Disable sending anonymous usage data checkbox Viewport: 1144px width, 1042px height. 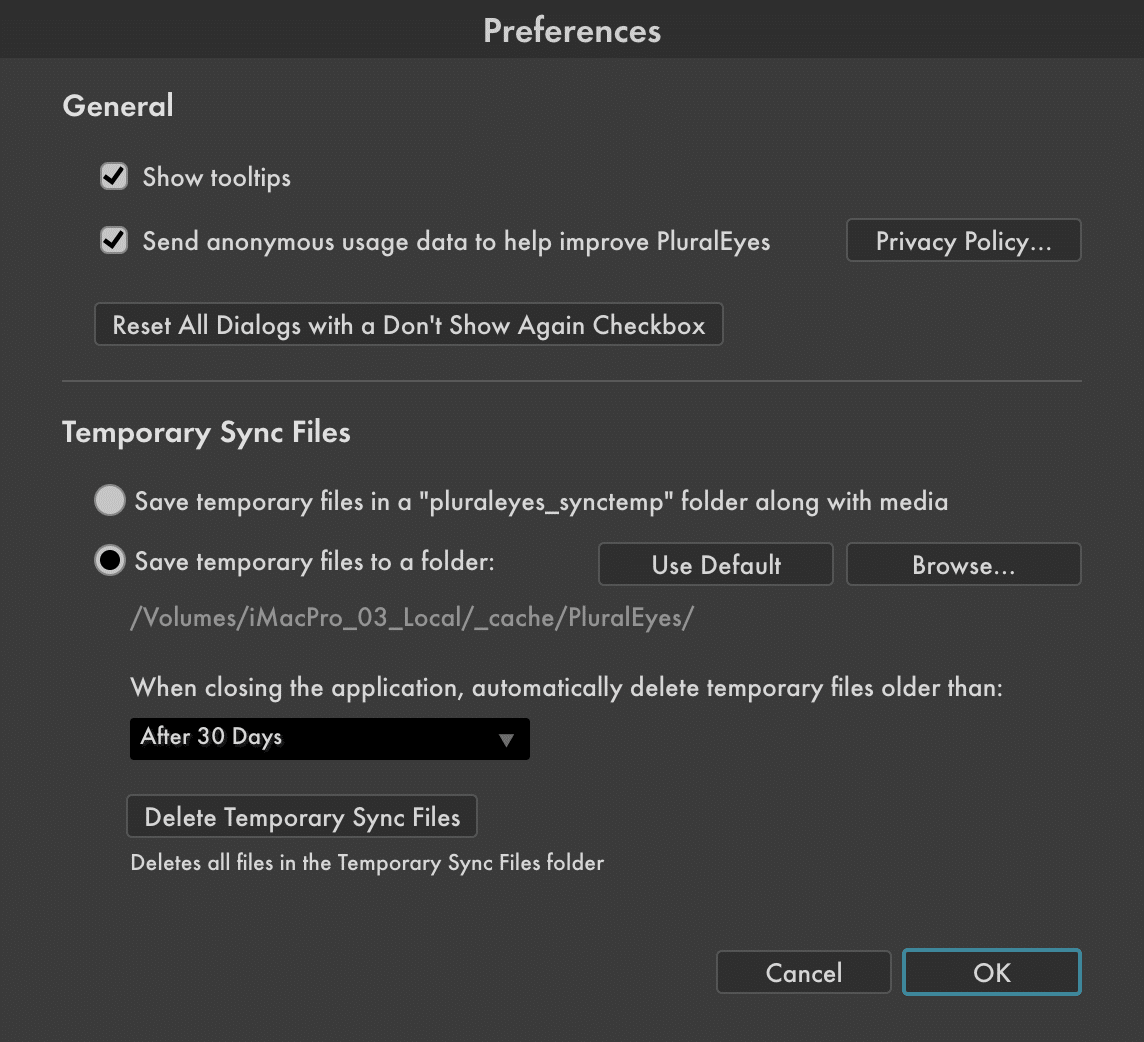pyautogui.click(x=114, y=241)
